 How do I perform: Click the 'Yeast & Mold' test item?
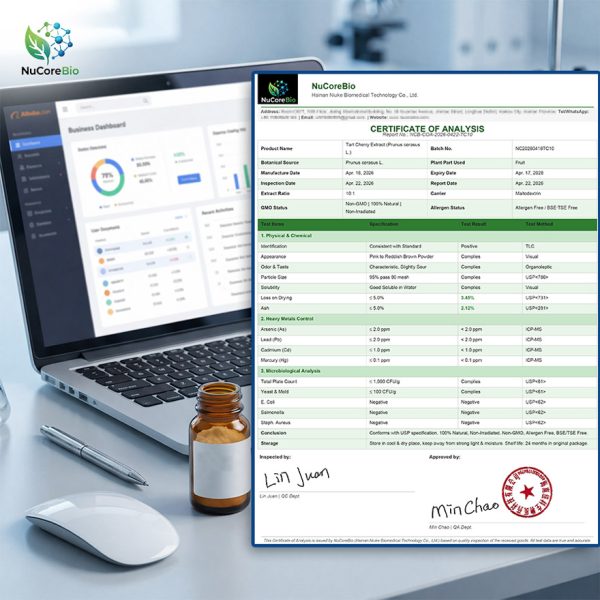(x=275, y=392)
